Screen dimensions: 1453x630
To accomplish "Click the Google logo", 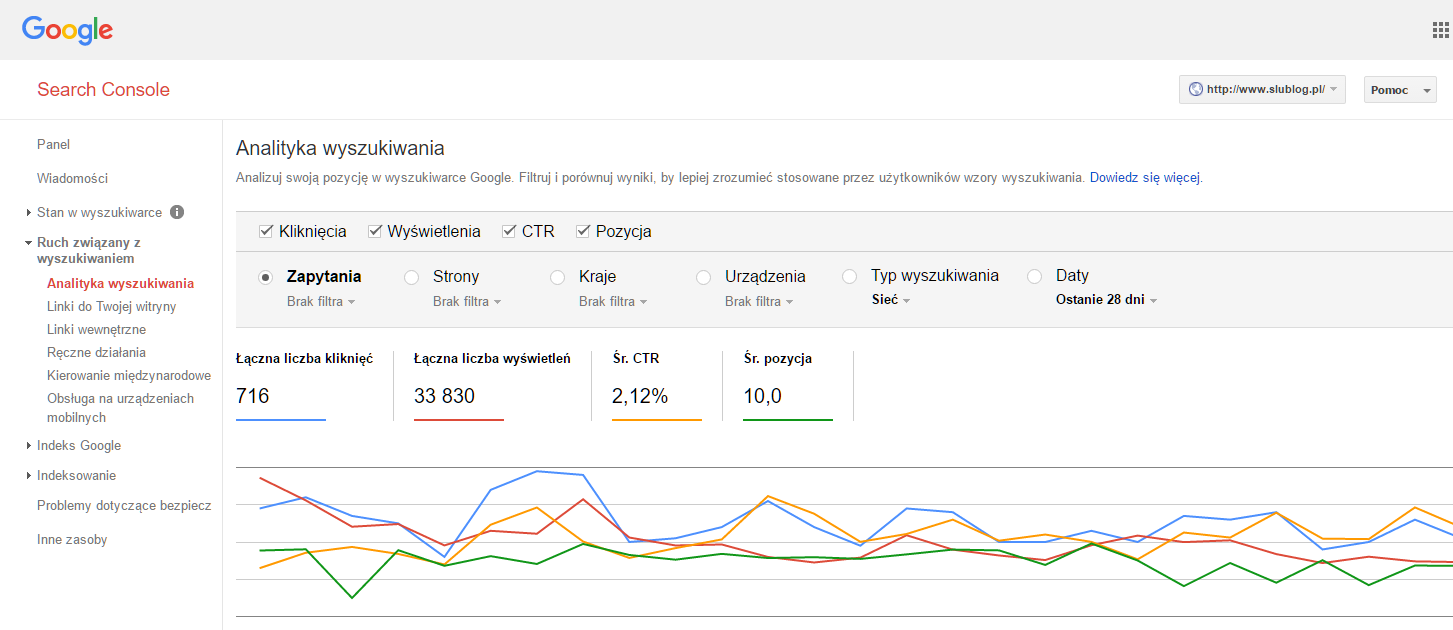I will [x=67, y=30].
